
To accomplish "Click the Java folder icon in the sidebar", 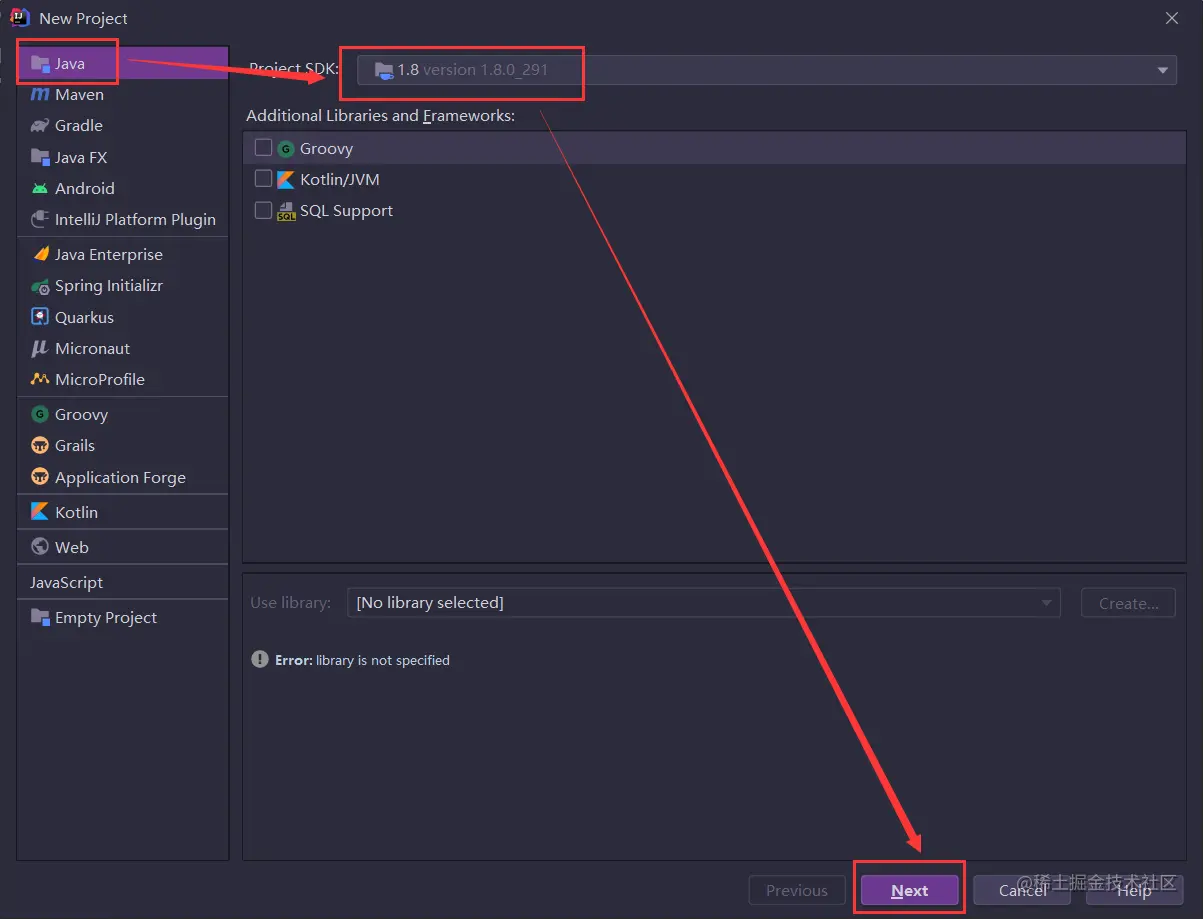I will pyautogui.click(x=40, y=64).
